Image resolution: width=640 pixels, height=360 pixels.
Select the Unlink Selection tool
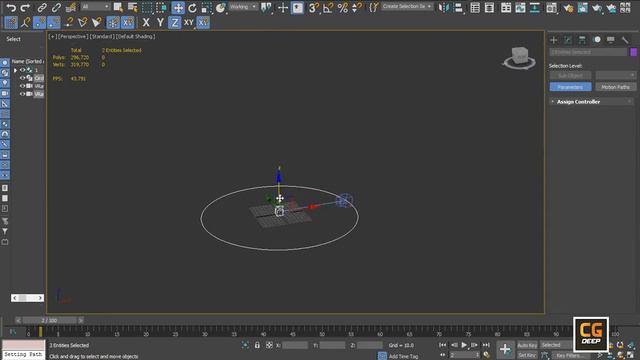[56, 7]
